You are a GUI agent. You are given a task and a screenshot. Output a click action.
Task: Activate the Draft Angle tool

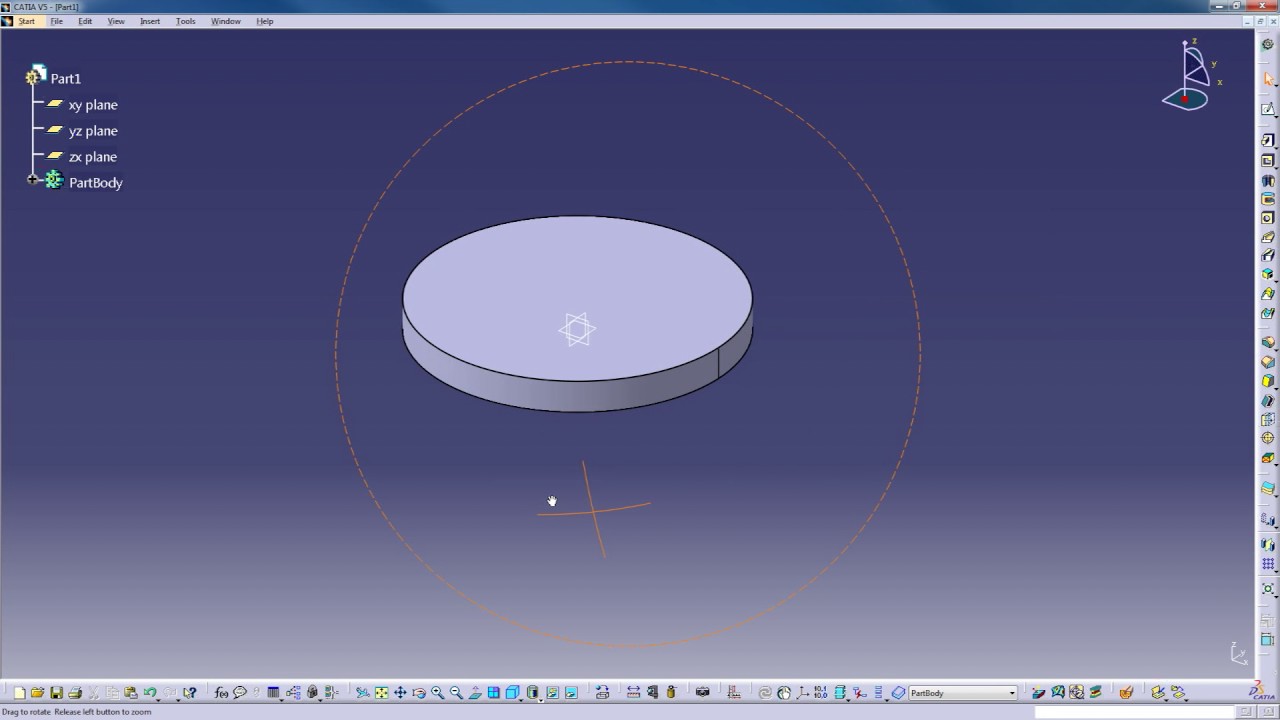pyautogui.click(x=1267, y=381)
